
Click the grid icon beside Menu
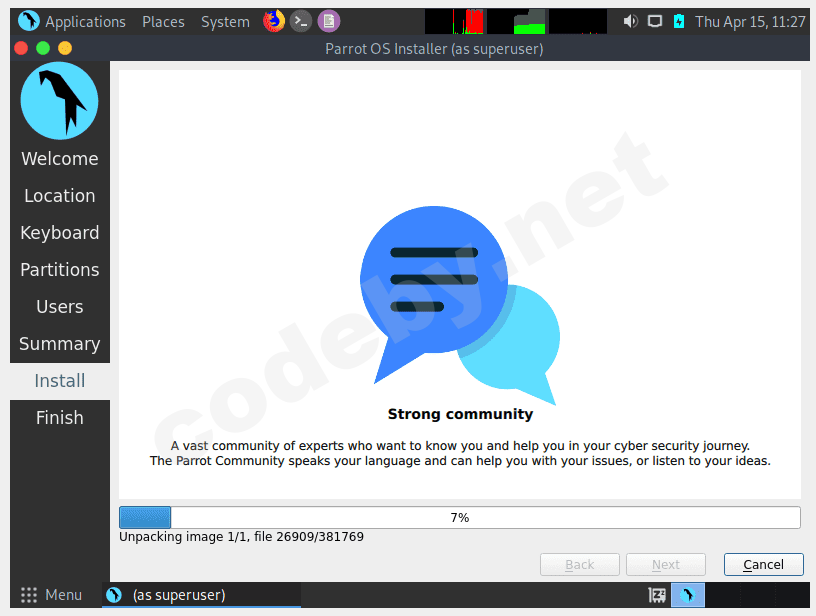29,595
